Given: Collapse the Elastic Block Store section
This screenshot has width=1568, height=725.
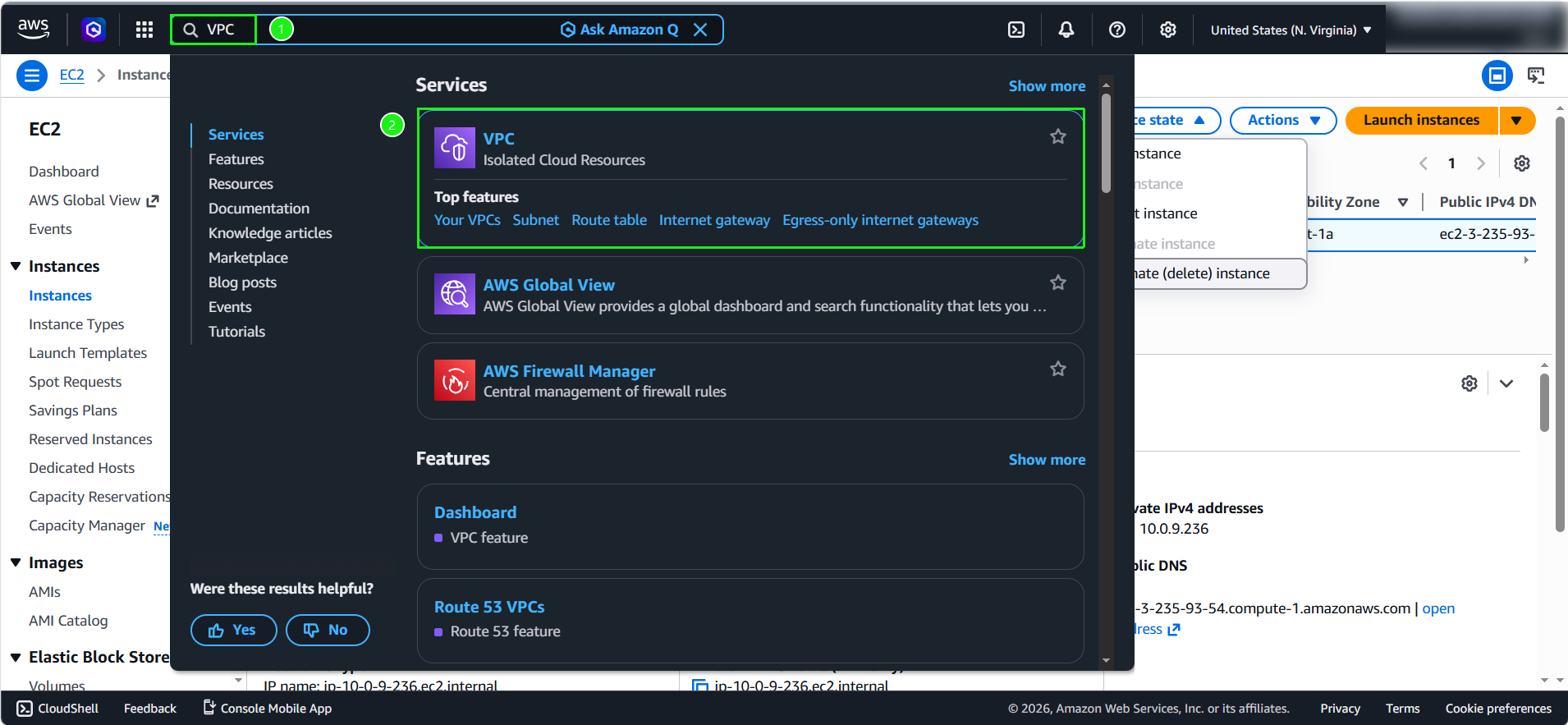Looking at the screenshot, I should 16,657.
